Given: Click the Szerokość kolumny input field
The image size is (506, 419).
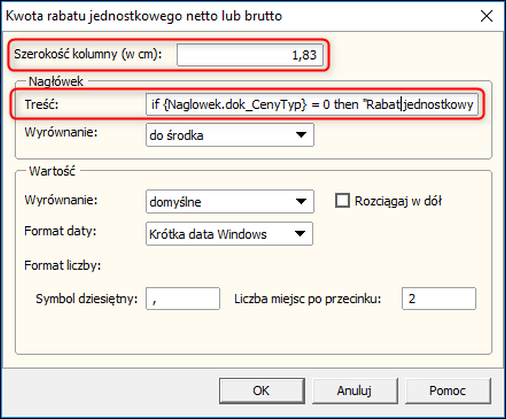Looking at the screenshot, I should point(250,55).
